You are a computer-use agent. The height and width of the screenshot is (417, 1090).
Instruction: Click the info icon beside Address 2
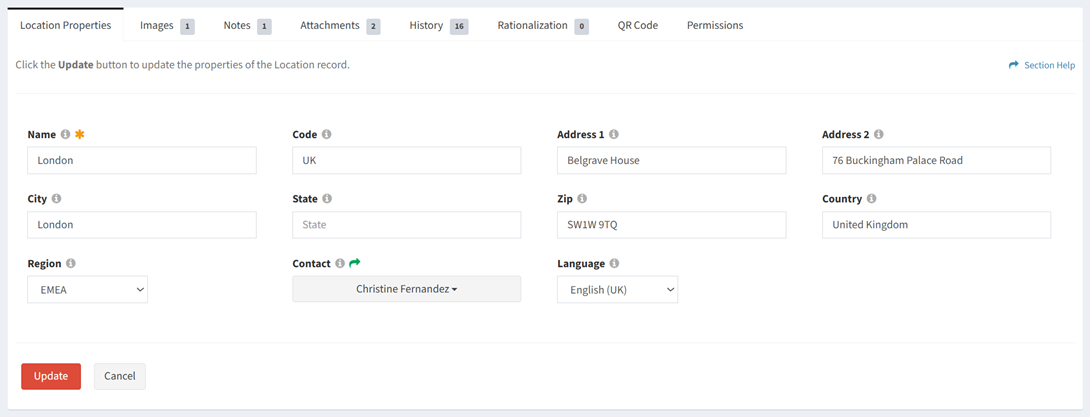(x=879, y=134)
